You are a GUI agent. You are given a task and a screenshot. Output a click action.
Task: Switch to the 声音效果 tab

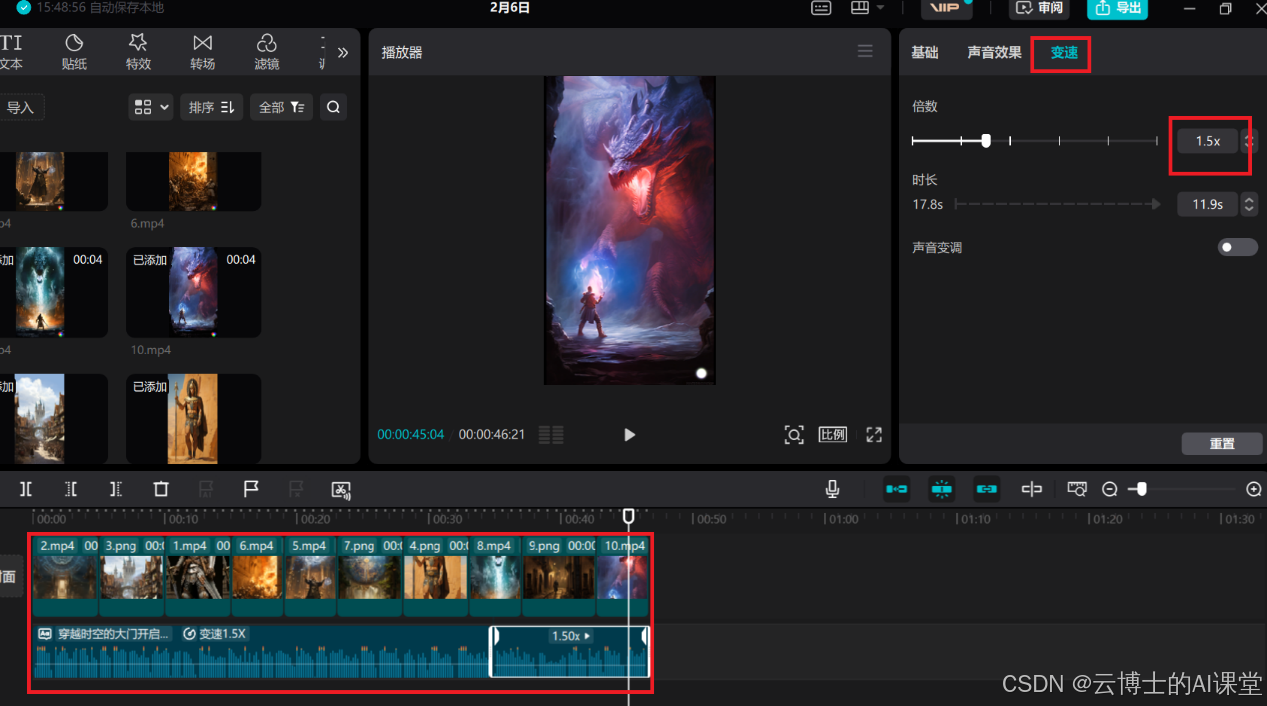pyautogui.click(x=994, y=53)
